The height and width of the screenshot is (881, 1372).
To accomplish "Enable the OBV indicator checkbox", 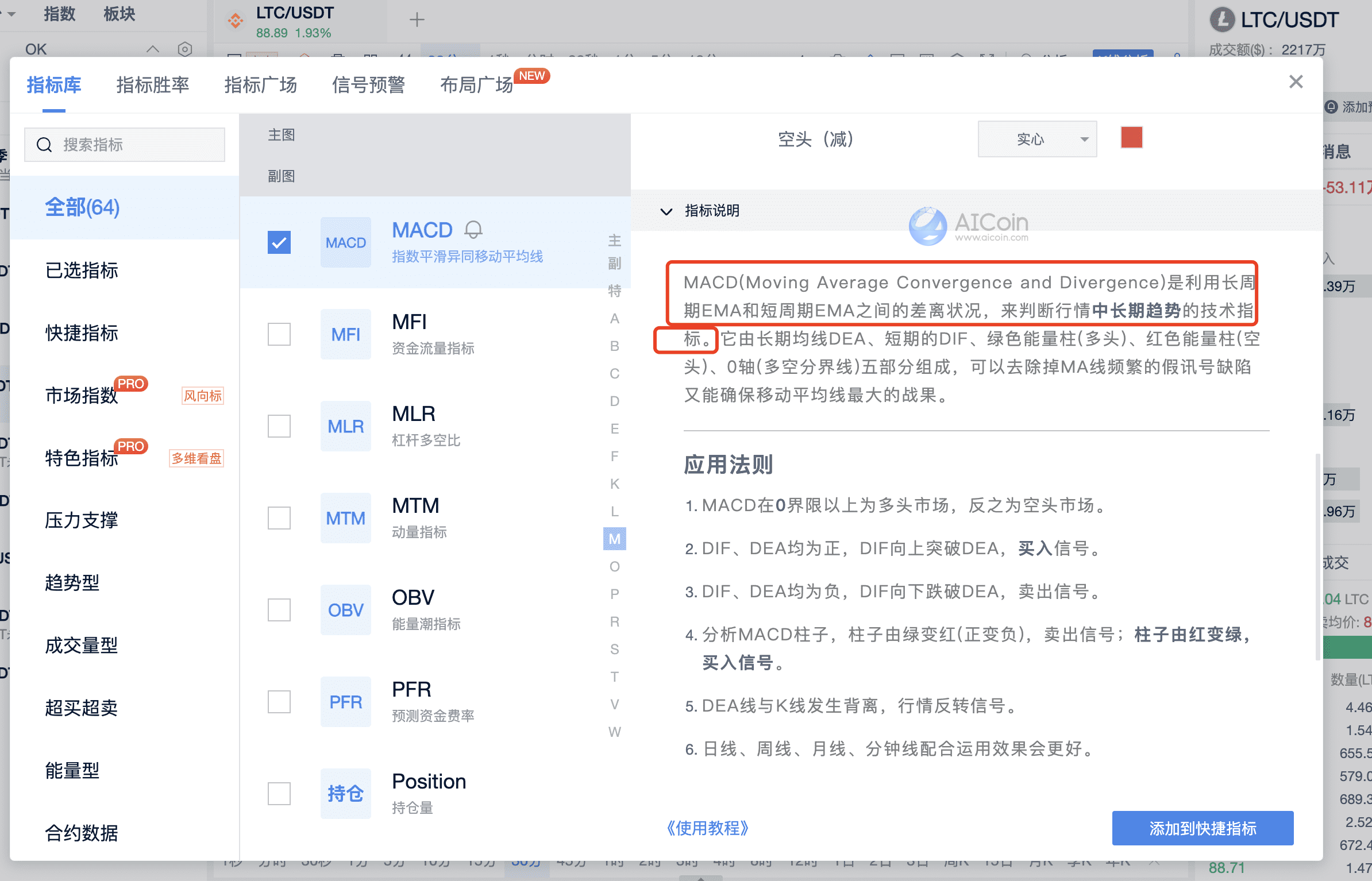I will [279, 610].
